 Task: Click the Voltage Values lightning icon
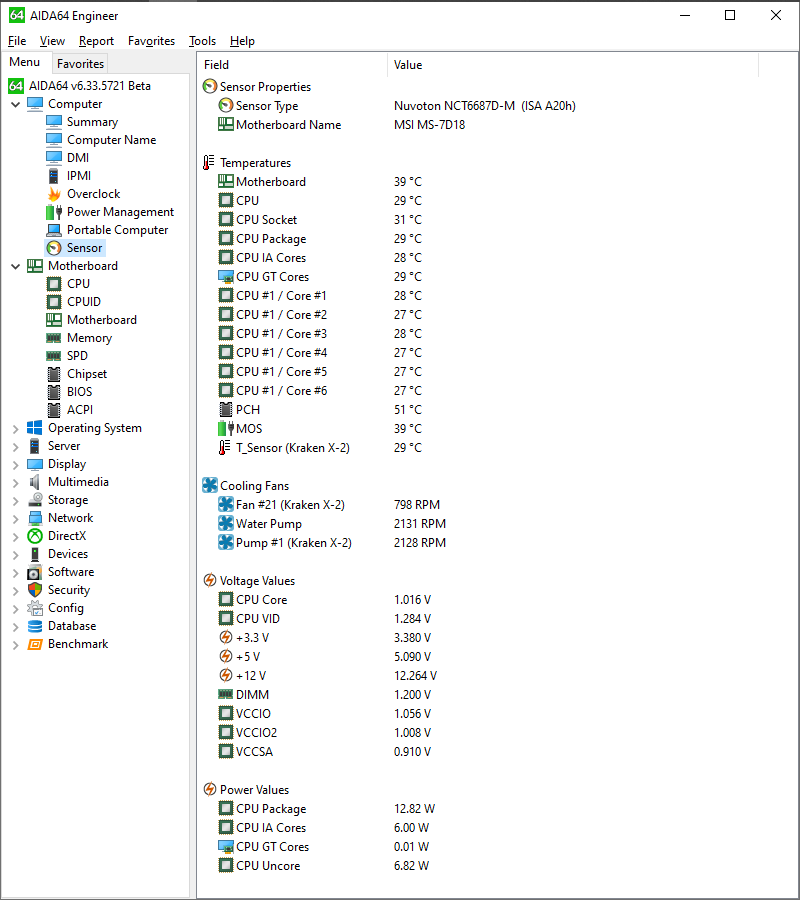click(x=210, y=580)
